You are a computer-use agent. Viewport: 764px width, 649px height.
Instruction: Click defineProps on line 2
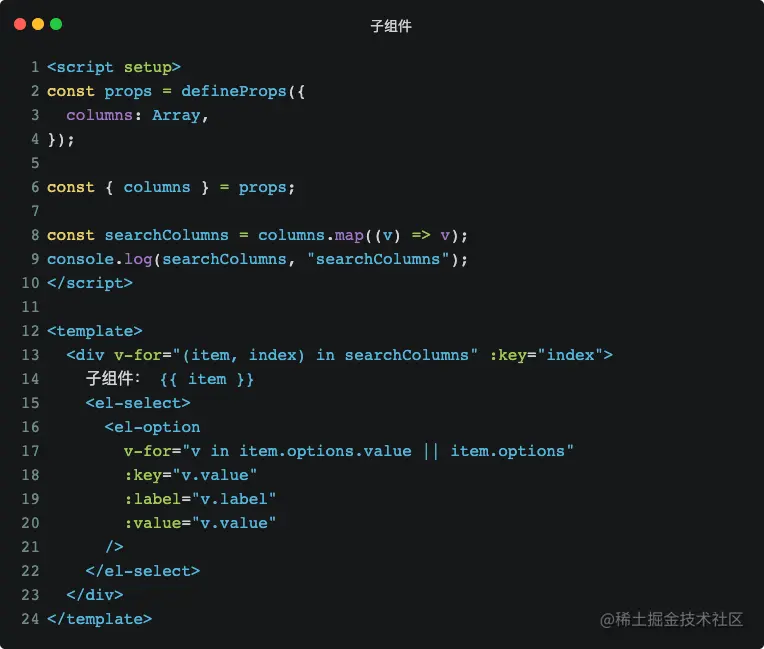[x=234, y=91]
